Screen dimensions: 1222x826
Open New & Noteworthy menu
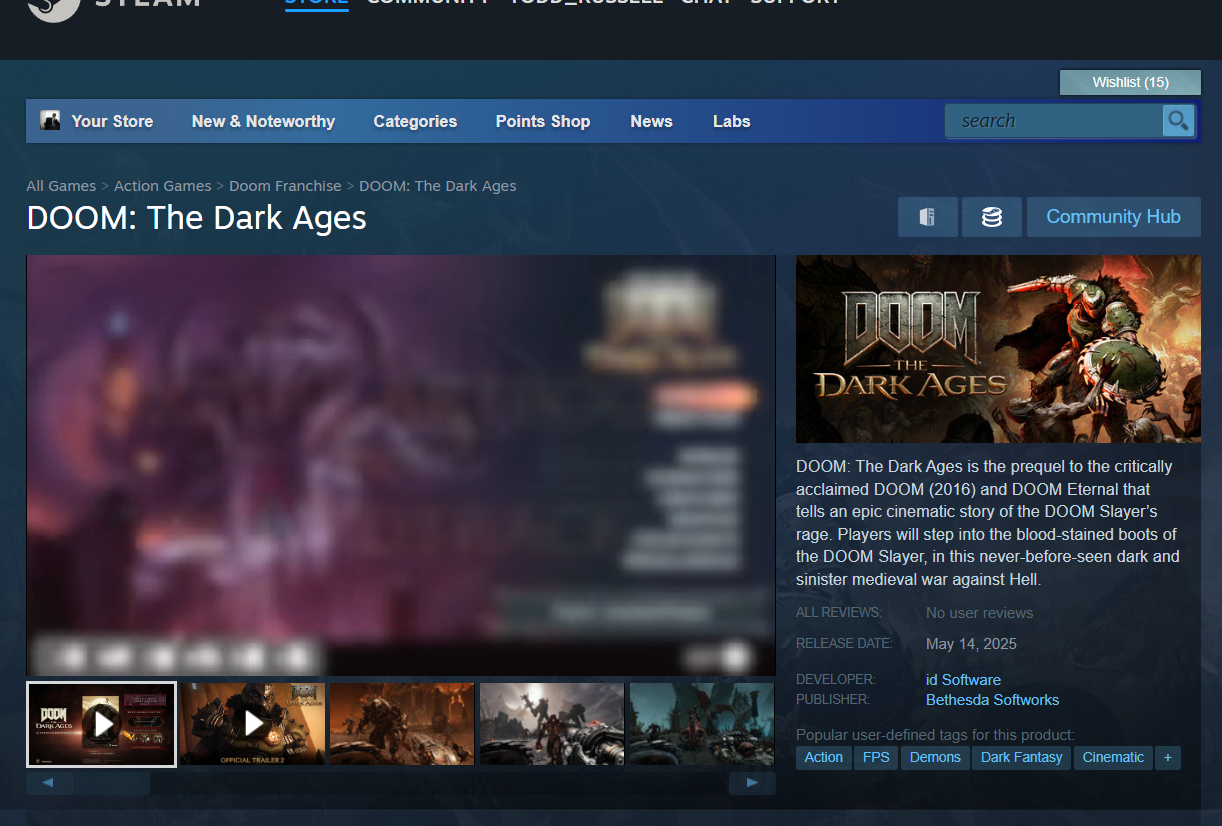click(263, 121)
